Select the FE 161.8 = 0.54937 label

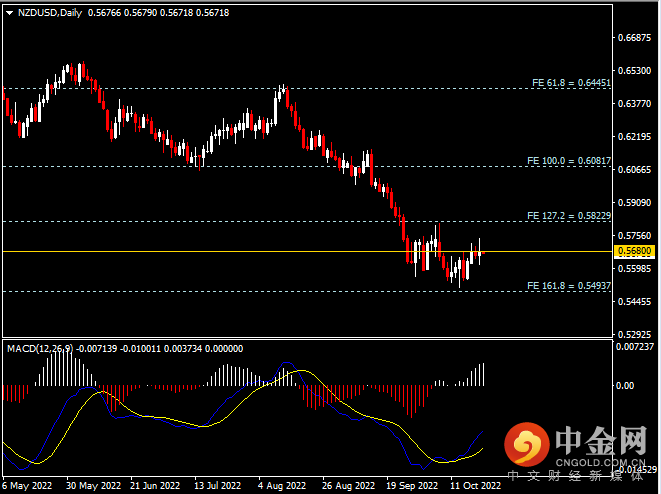pos(569,286)
